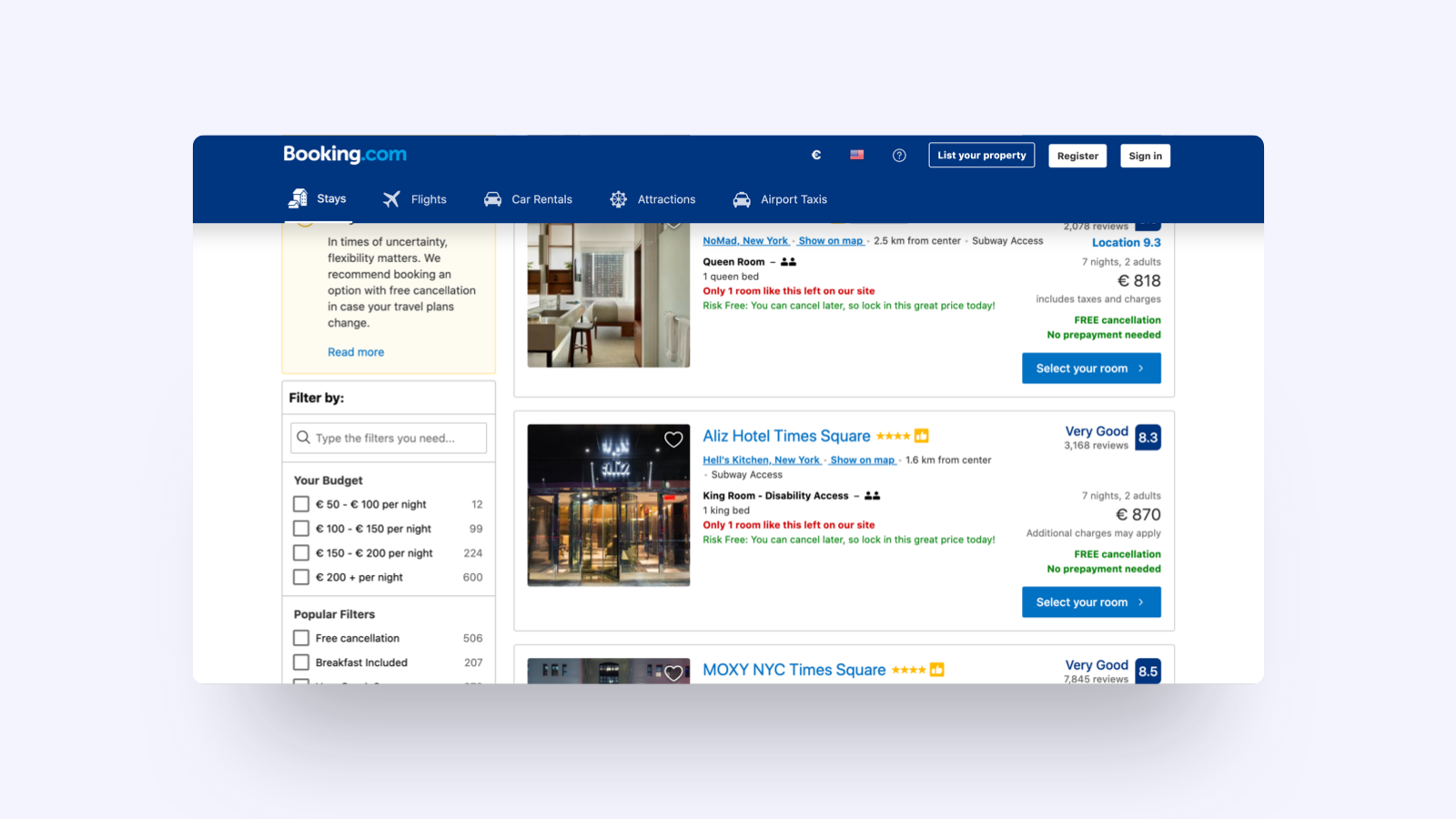Click thumbs-up badge beside Aliz Hotel stars
This screenshot has height=819, width=1456.
coord(922,436)
